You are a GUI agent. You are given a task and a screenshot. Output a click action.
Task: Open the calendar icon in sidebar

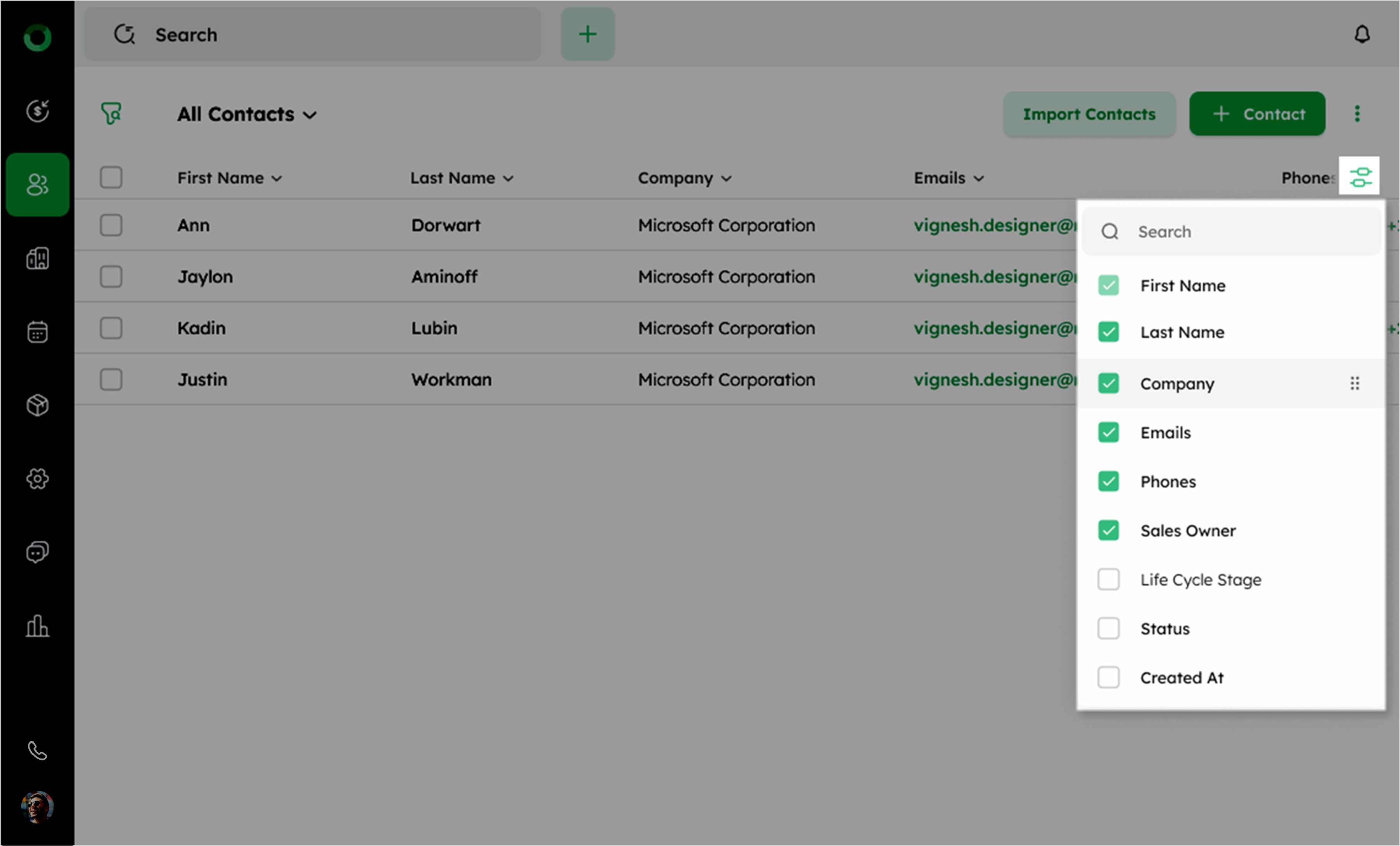point(37,332)
